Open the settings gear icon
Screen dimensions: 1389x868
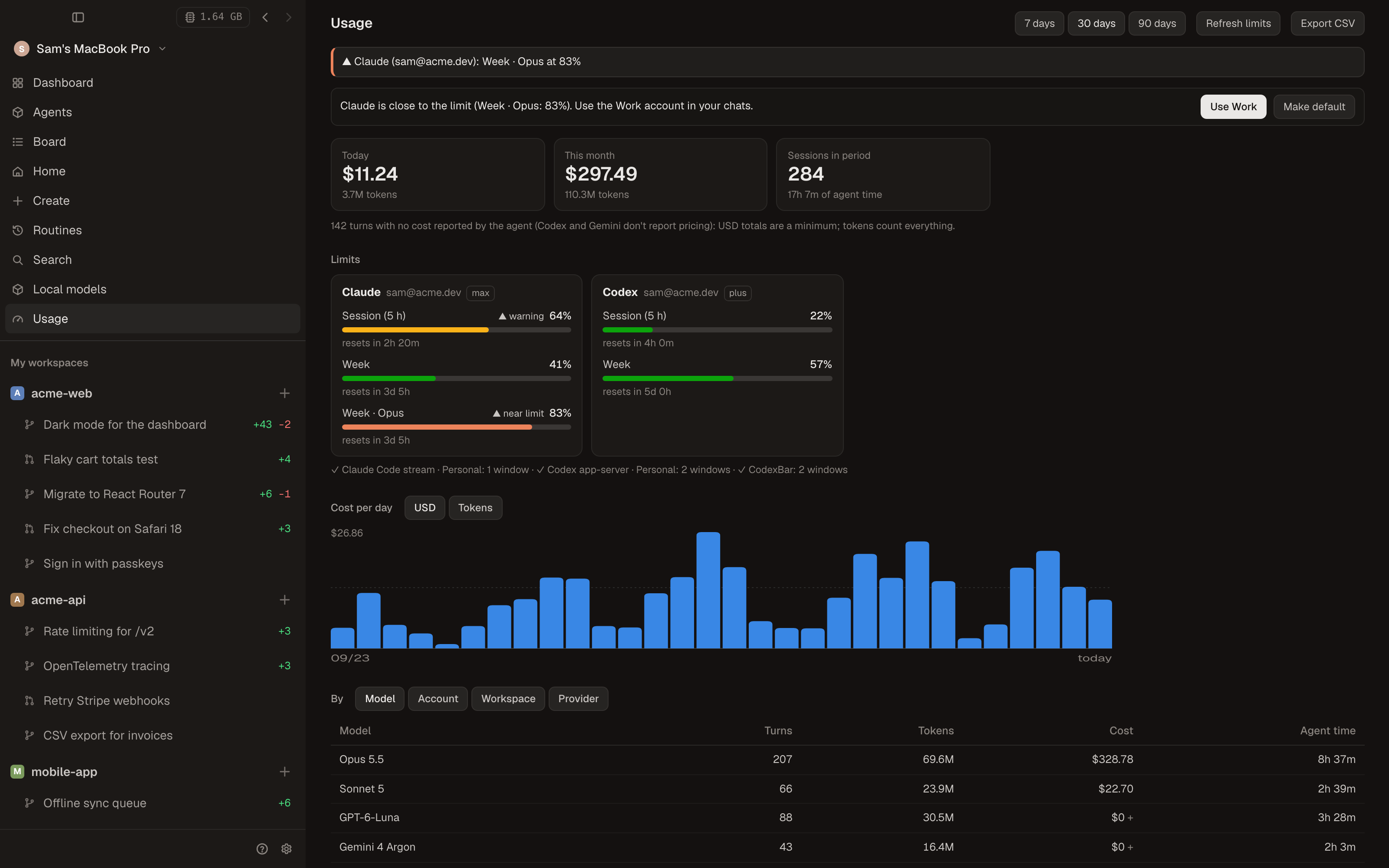[286, 848]
